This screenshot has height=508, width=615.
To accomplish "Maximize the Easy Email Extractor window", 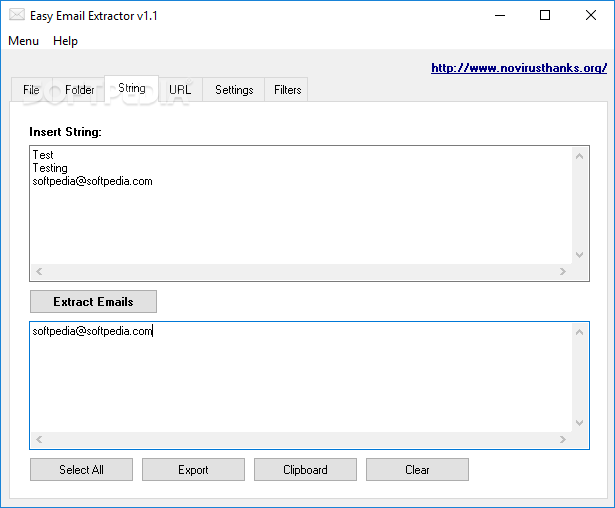I will pos(545,16).
